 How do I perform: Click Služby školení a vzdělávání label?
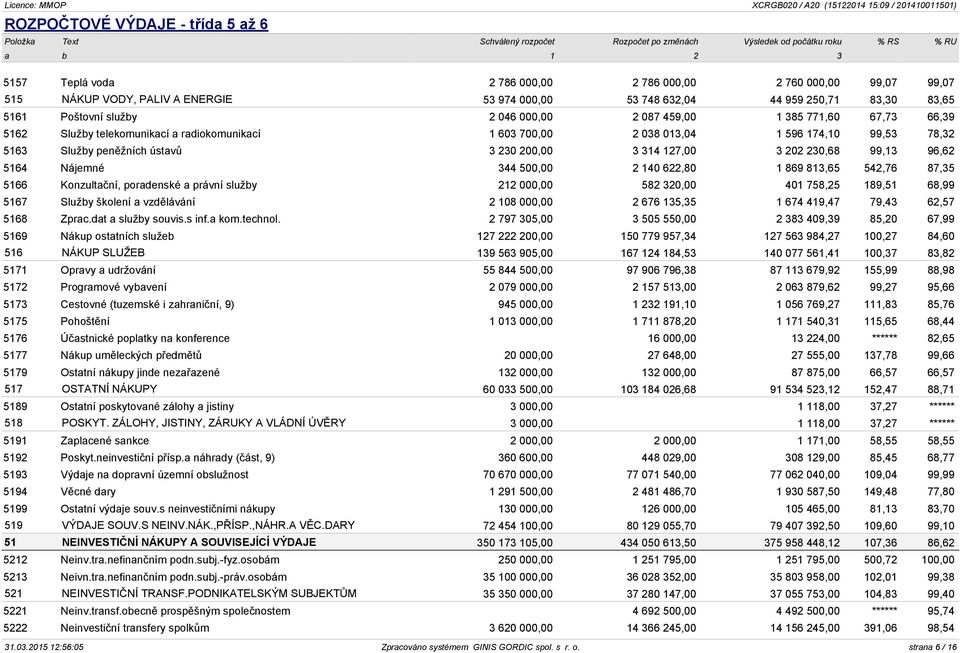coord(128,202)
